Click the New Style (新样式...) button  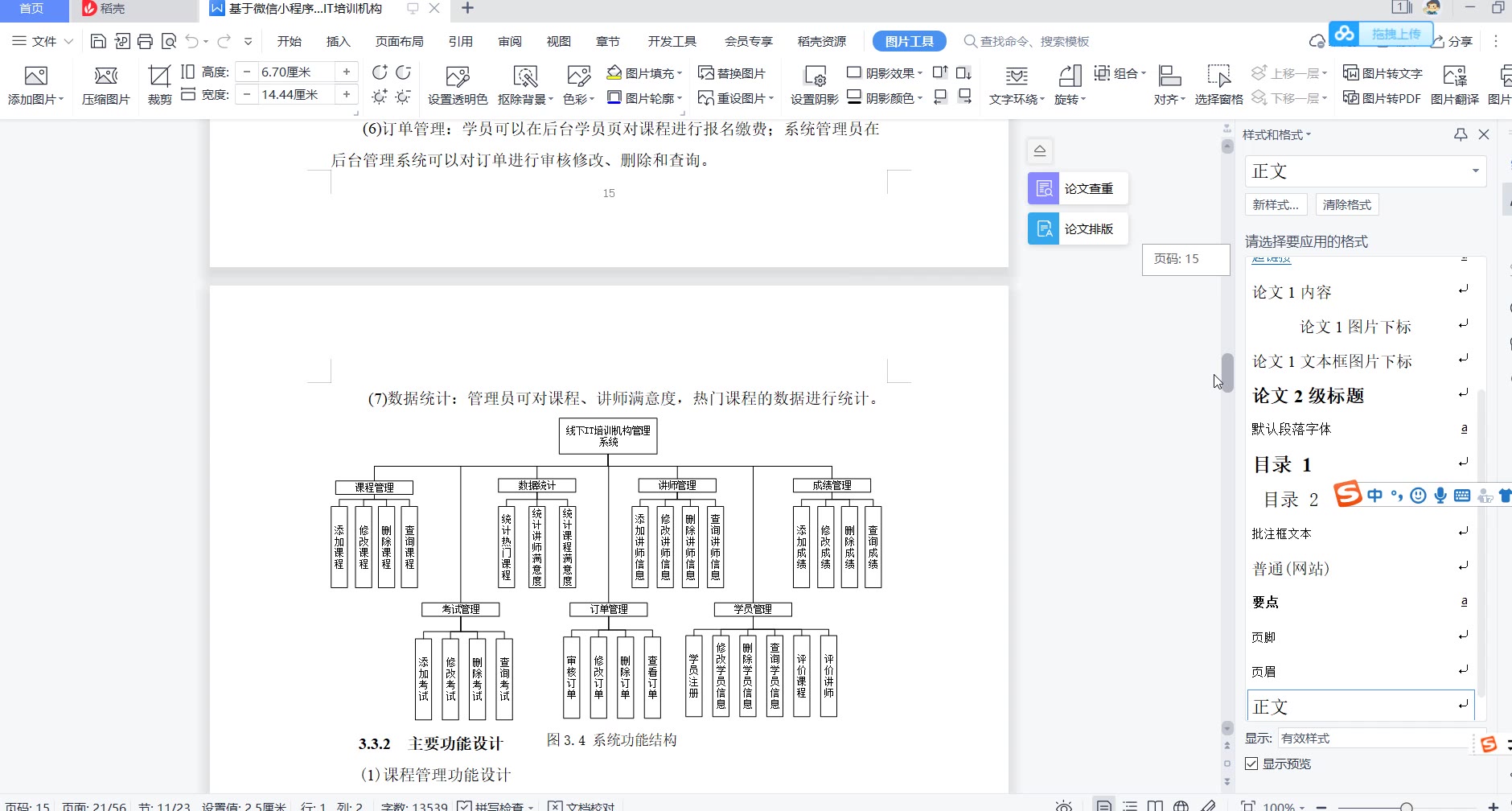click(1276, 204)
